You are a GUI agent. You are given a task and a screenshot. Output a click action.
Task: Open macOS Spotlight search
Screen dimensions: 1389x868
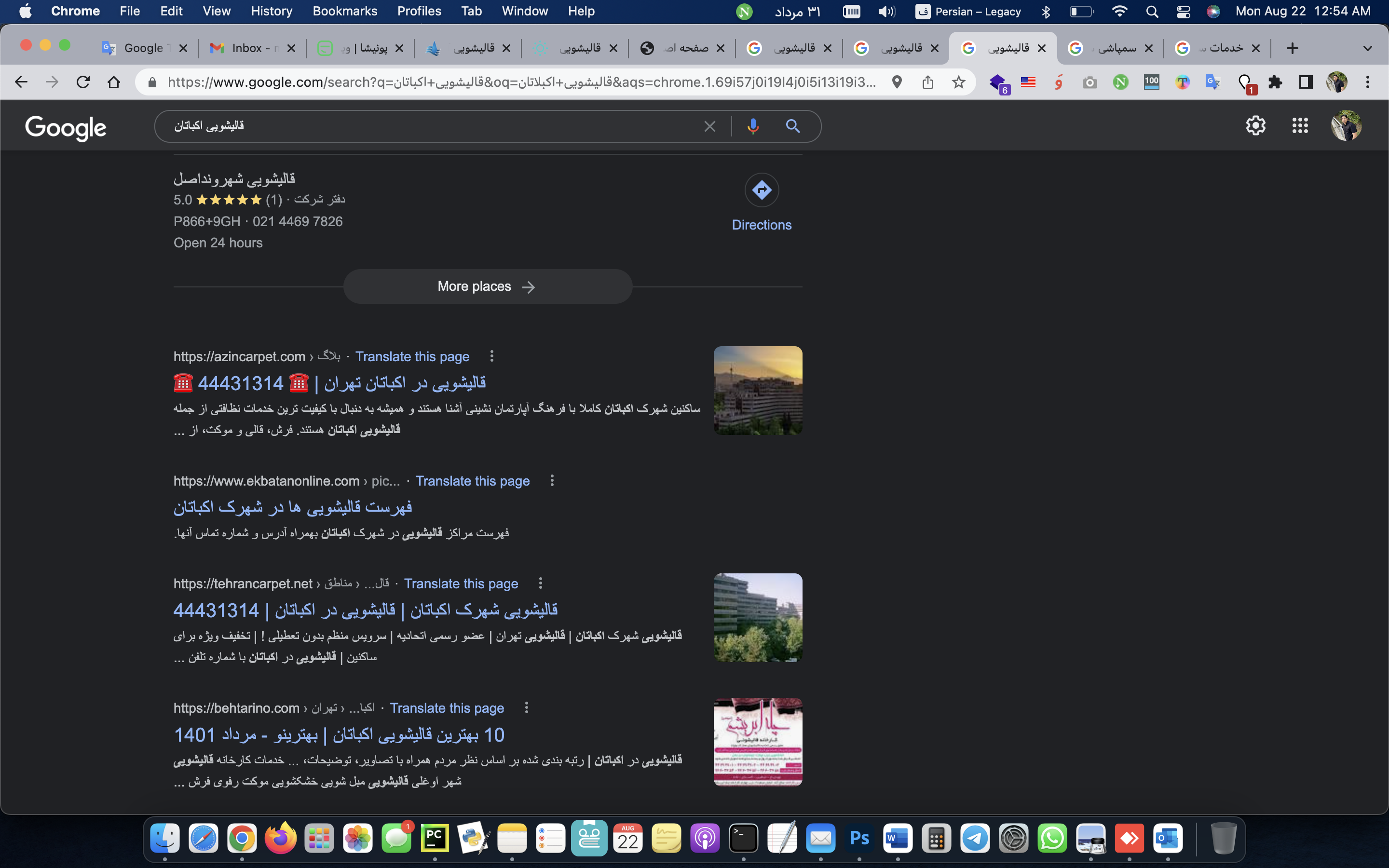point(1152,12)
